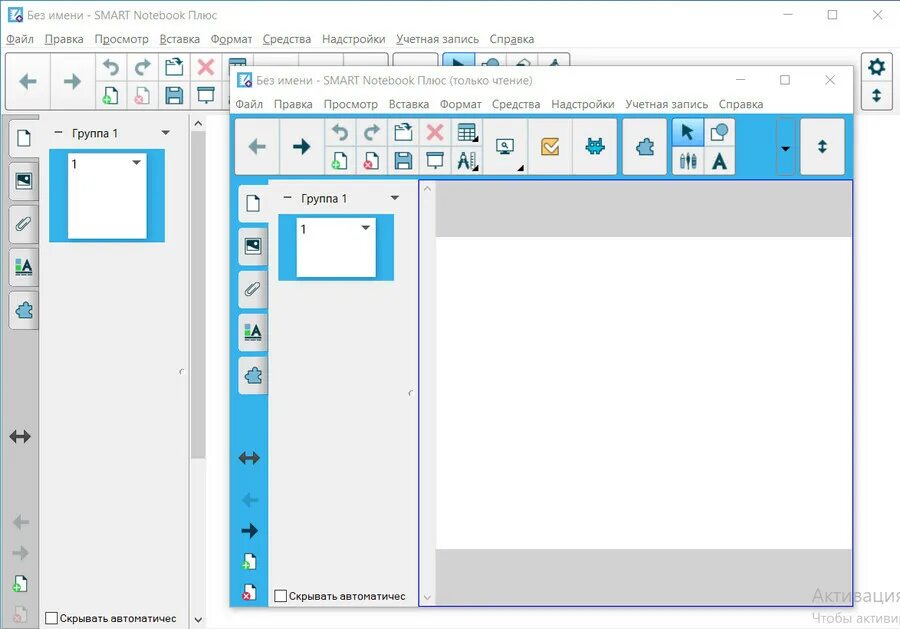Show screen shade in front window toolbar
The image size is (900, 629).
coord(435,161)
